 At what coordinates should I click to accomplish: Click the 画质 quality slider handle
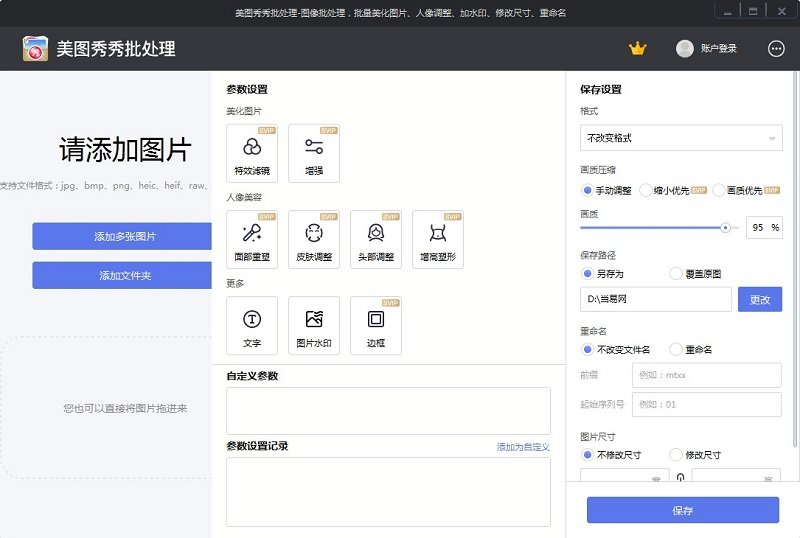click(x=725, y=228)
